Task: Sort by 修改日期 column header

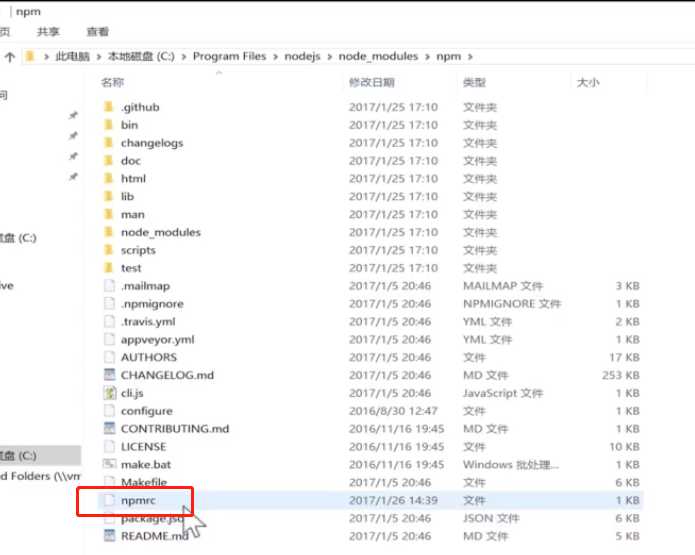Action: 371,82
